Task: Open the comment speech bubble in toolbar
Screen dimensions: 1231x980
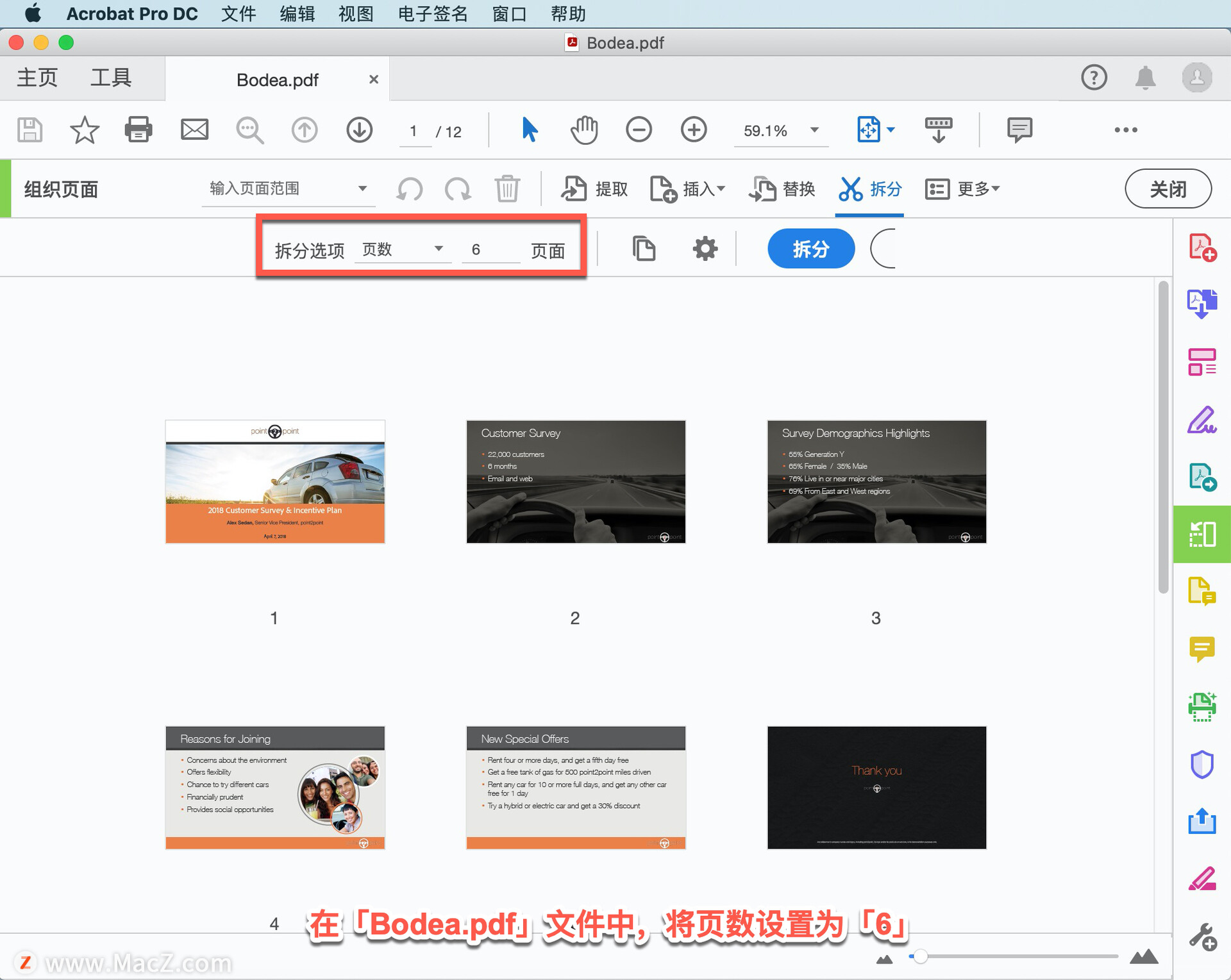Action: (1019, 130)
